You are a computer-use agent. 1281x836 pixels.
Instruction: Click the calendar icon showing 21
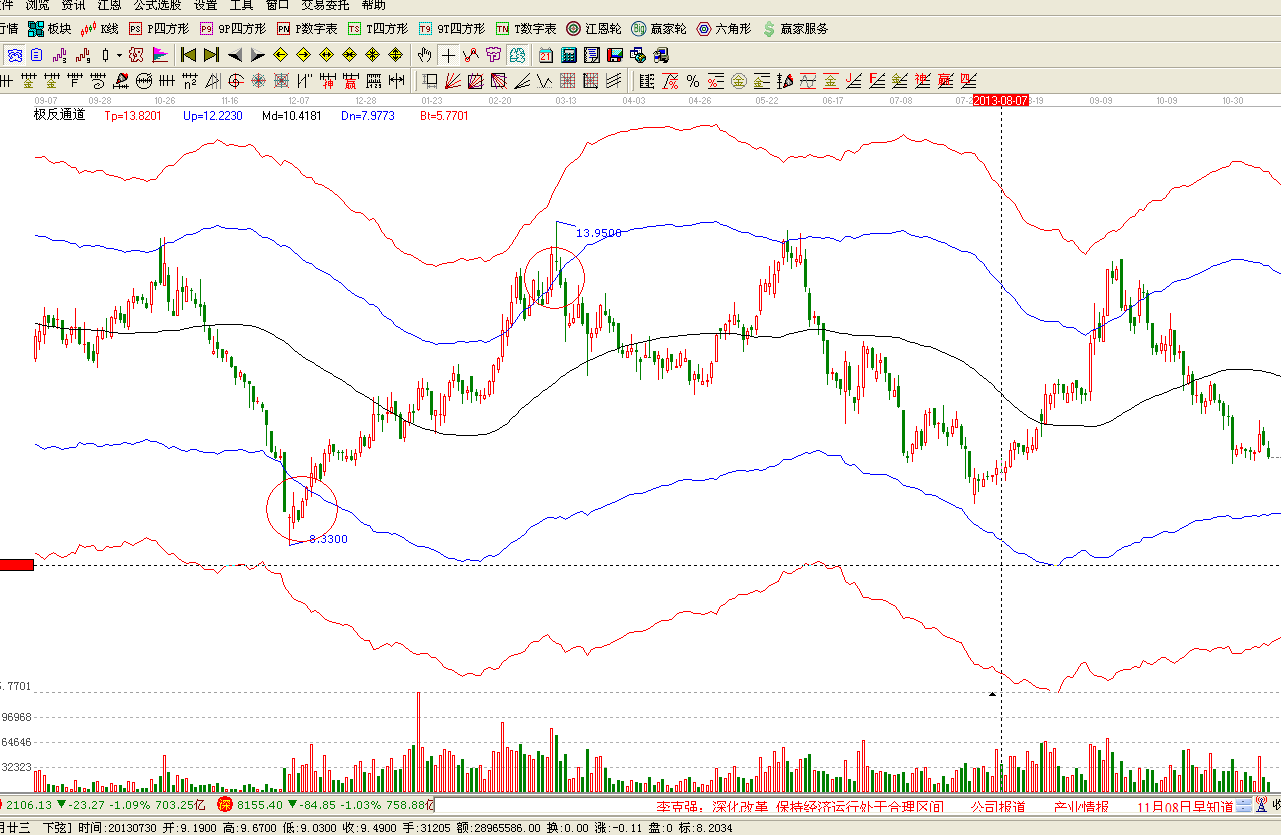click(x=547, y=55)
